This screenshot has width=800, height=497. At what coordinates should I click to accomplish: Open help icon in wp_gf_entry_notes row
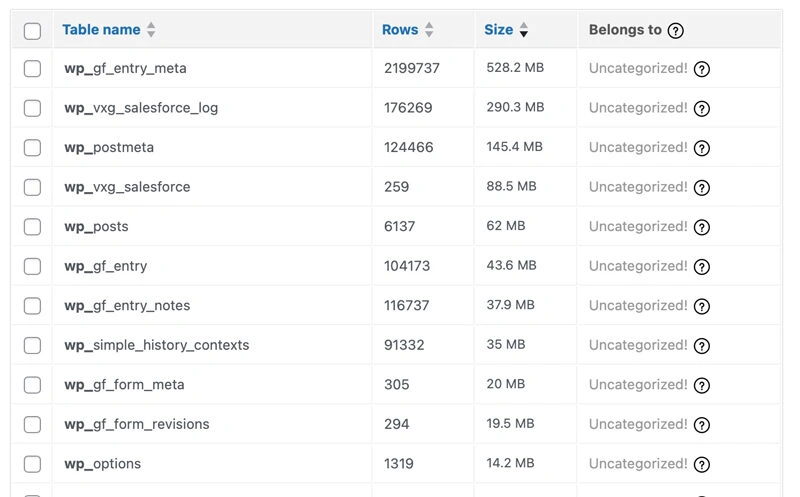pyautogui.click(x=702, y=306)
